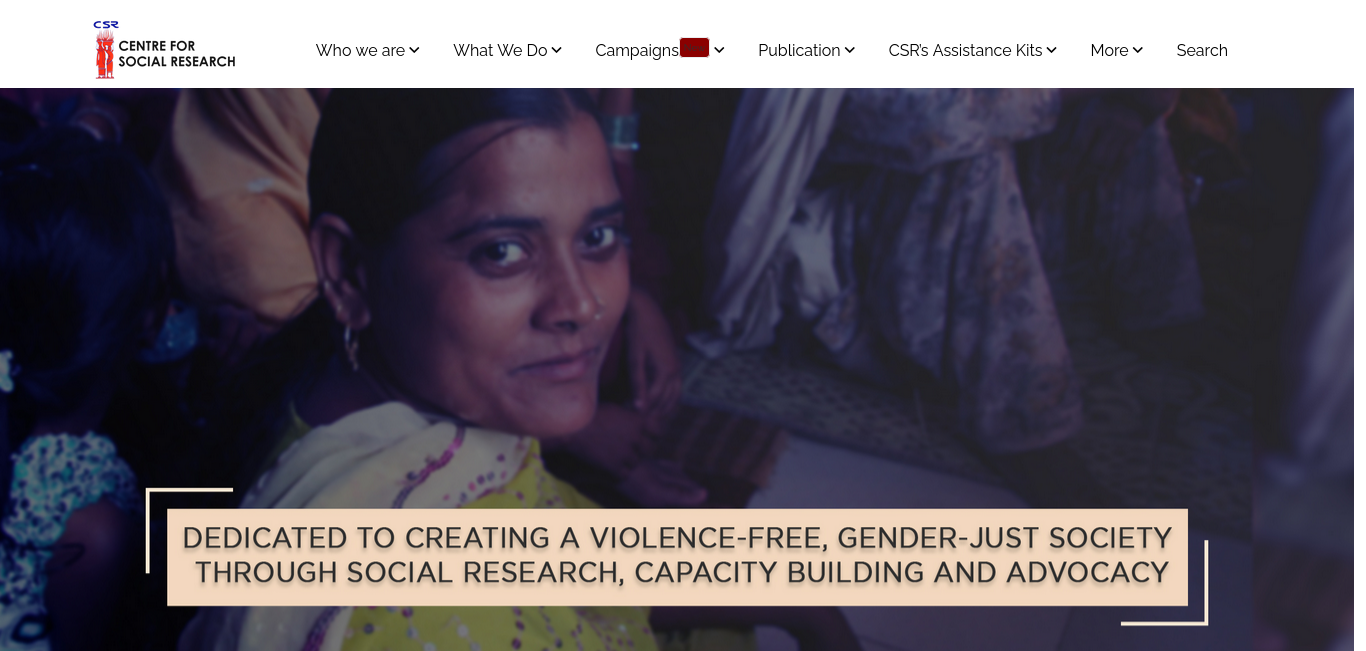
Task: Click the red CSR figures logo emblem
Action: tap(105, 50)
